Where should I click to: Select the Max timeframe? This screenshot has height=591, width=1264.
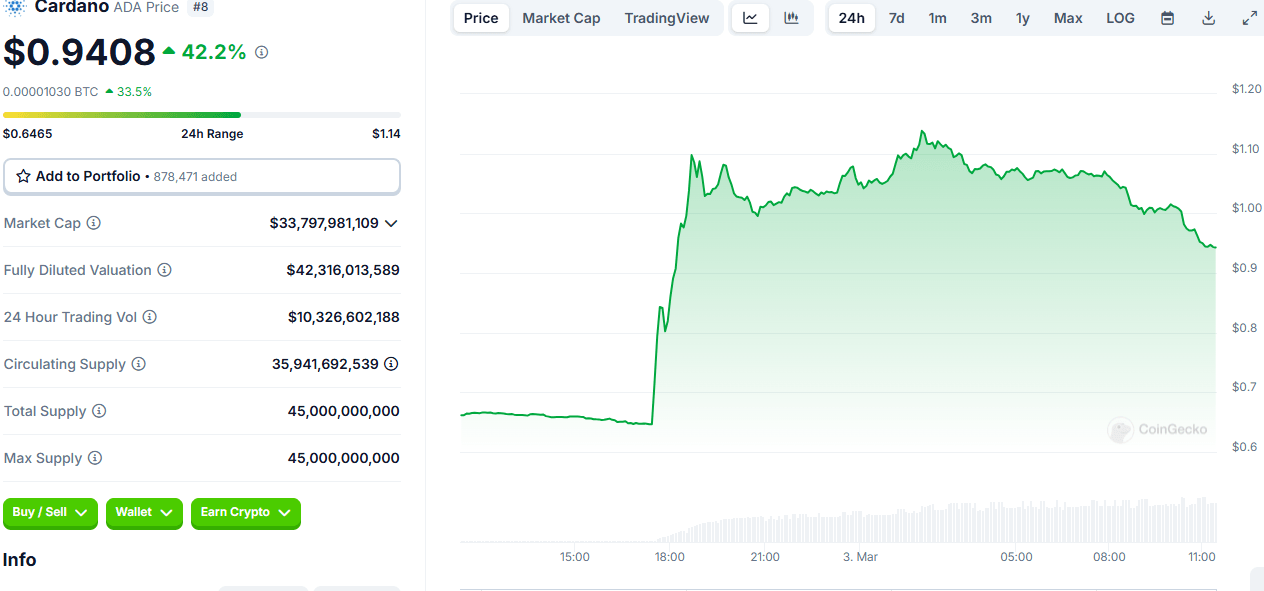tap(1067, 17)
